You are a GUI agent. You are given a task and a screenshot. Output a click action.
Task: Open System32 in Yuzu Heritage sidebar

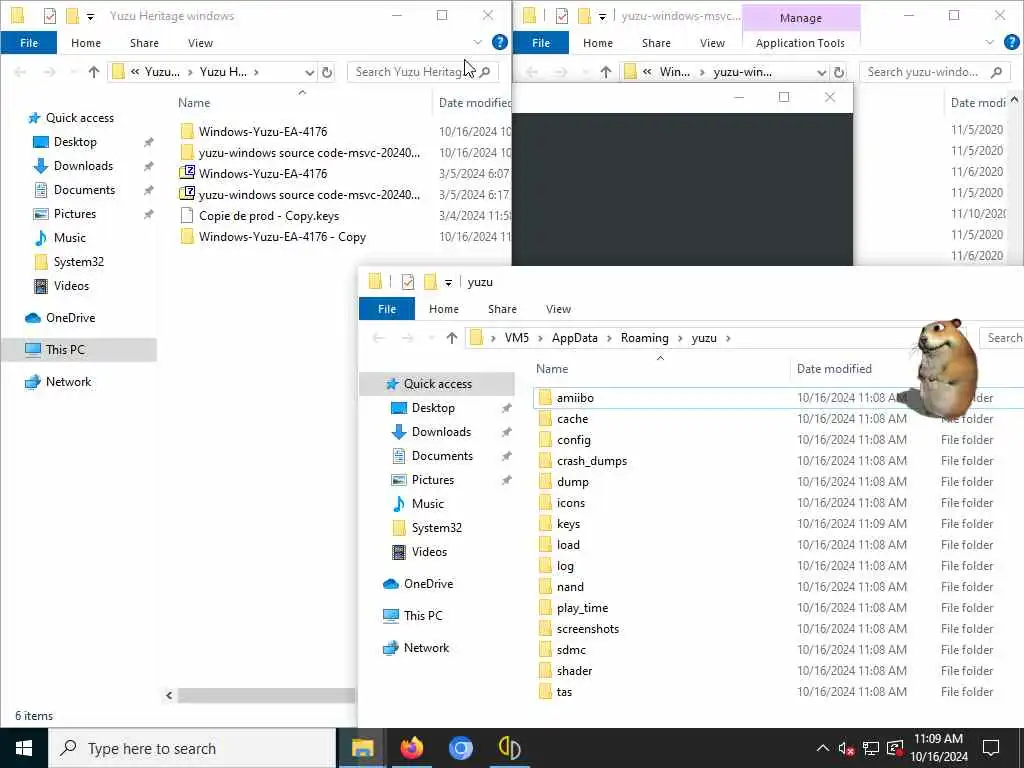coord(78,261)
